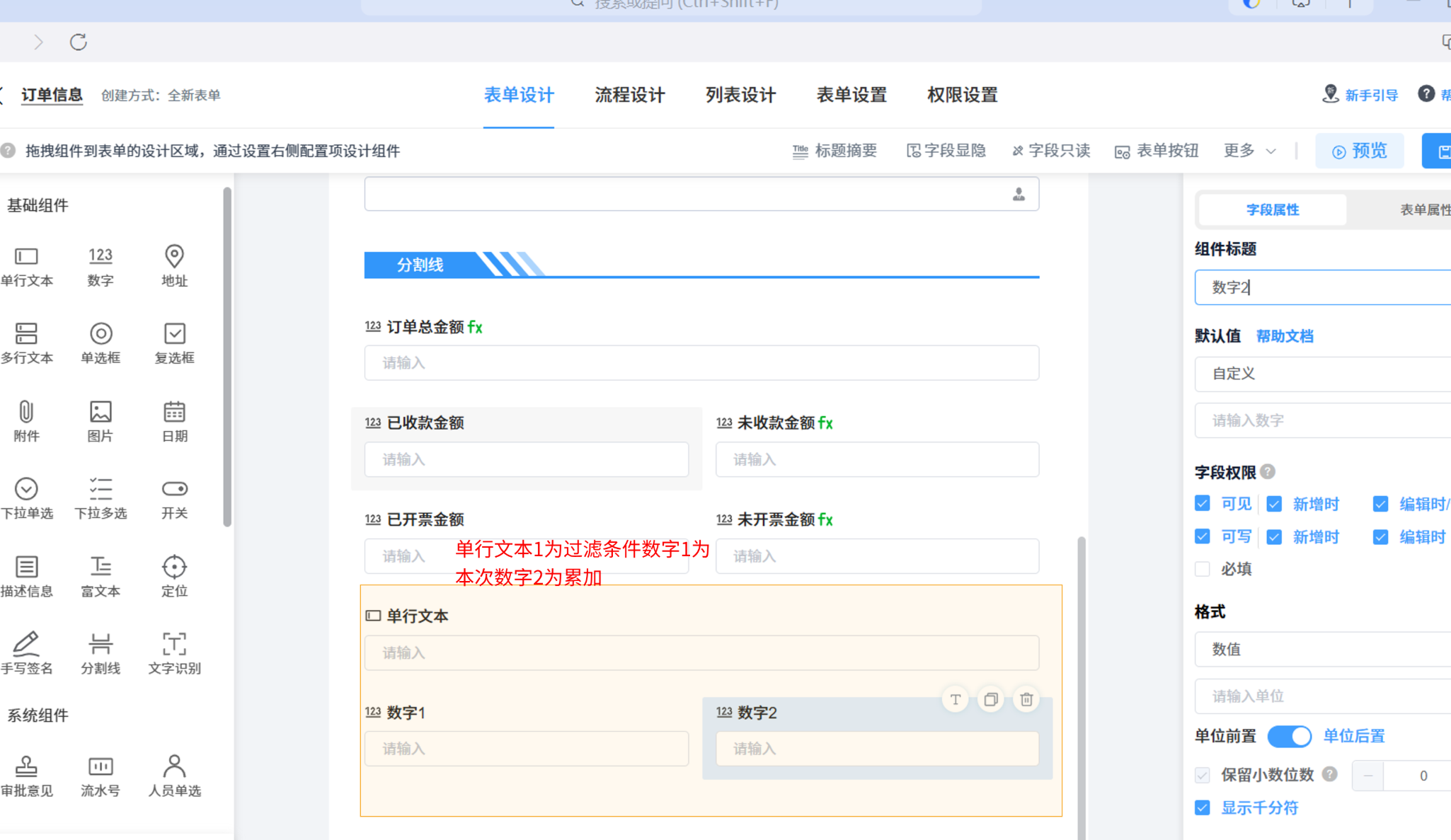
Task: Click the 订单总金额 input field
Action: click(x=701, y=363)
